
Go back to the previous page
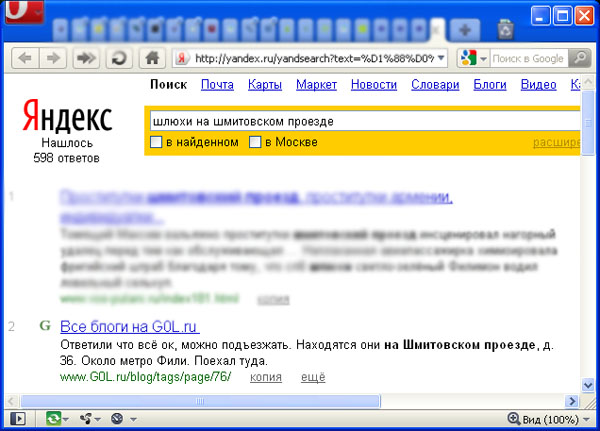25,58
